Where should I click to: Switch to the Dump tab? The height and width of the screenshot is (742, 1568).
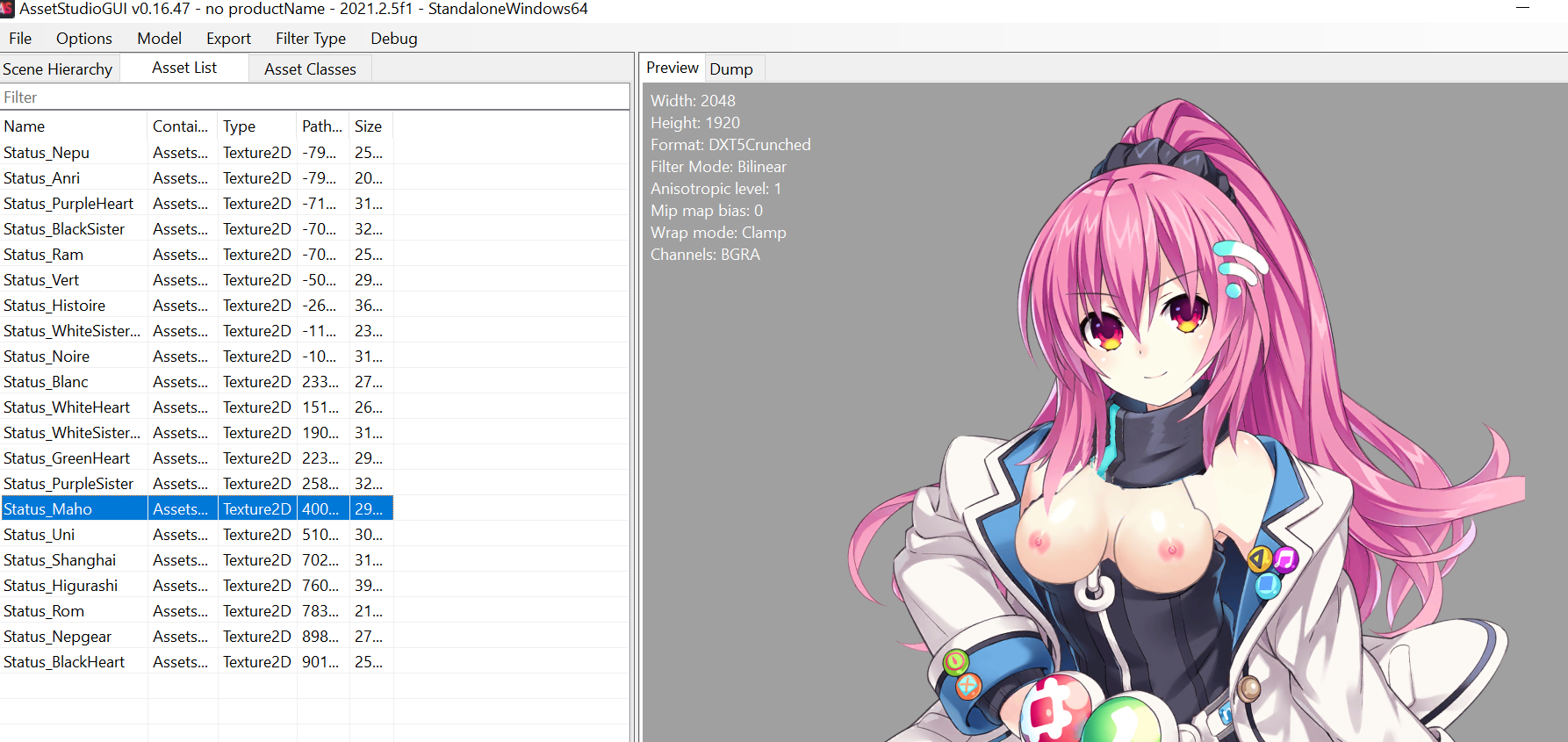pyautogui.click(x=731, y=69)
